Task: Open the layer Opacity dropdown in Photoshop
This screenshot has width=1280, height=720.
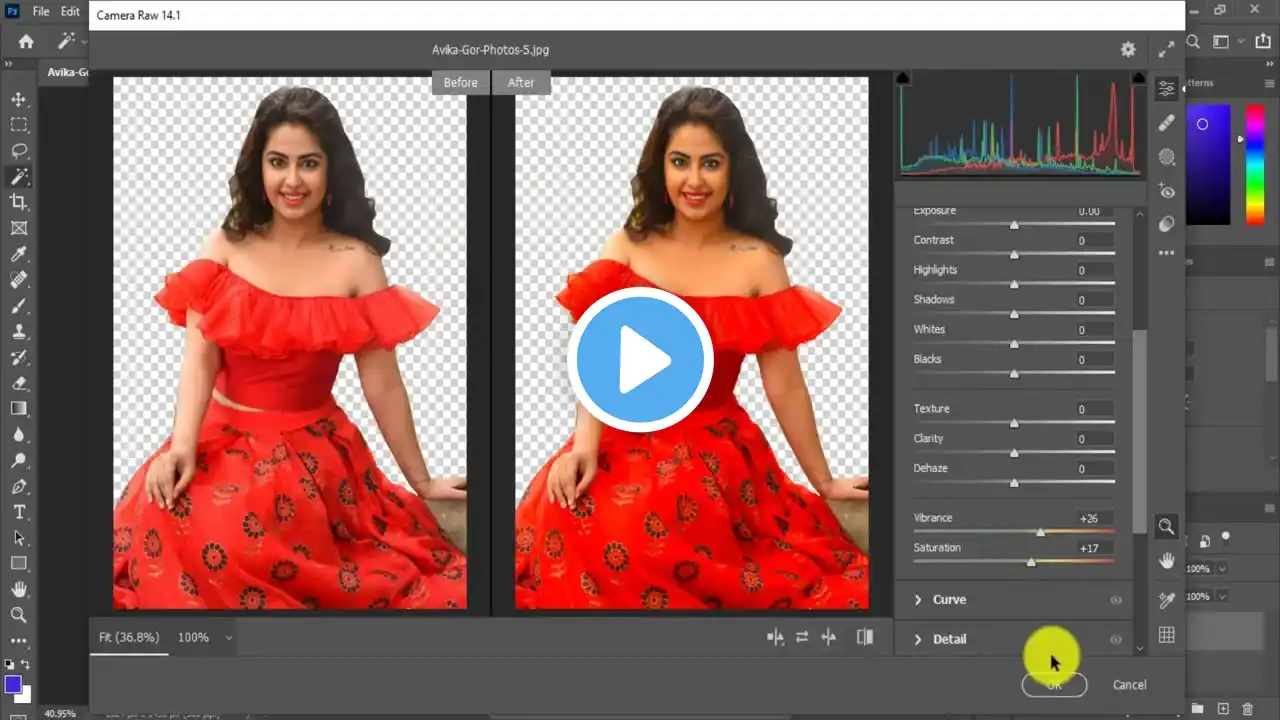Action: [x=1222, y=568]
